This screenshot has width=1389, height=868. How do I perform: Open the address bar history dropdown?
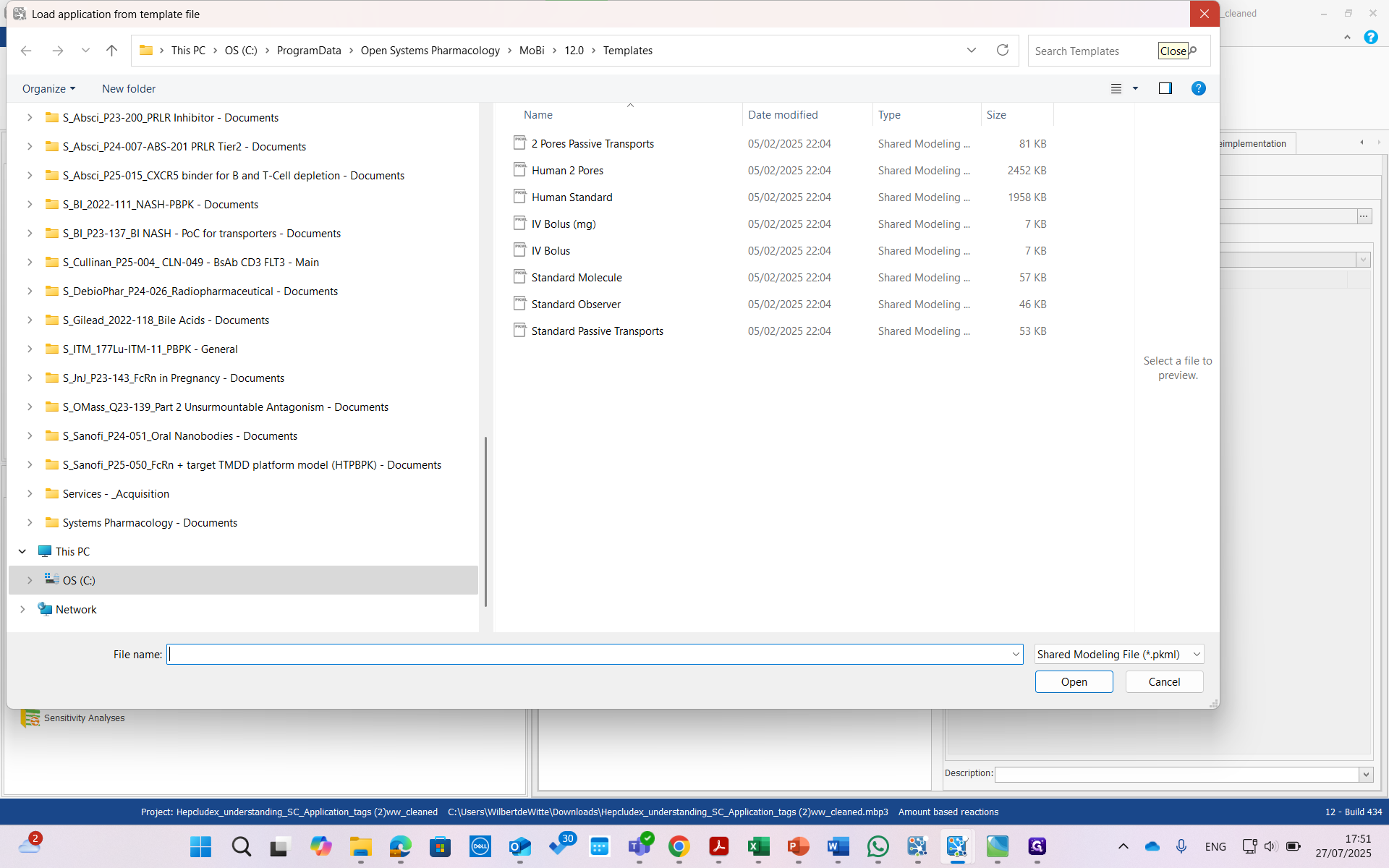pyautogui.click(x=971, y=51)
